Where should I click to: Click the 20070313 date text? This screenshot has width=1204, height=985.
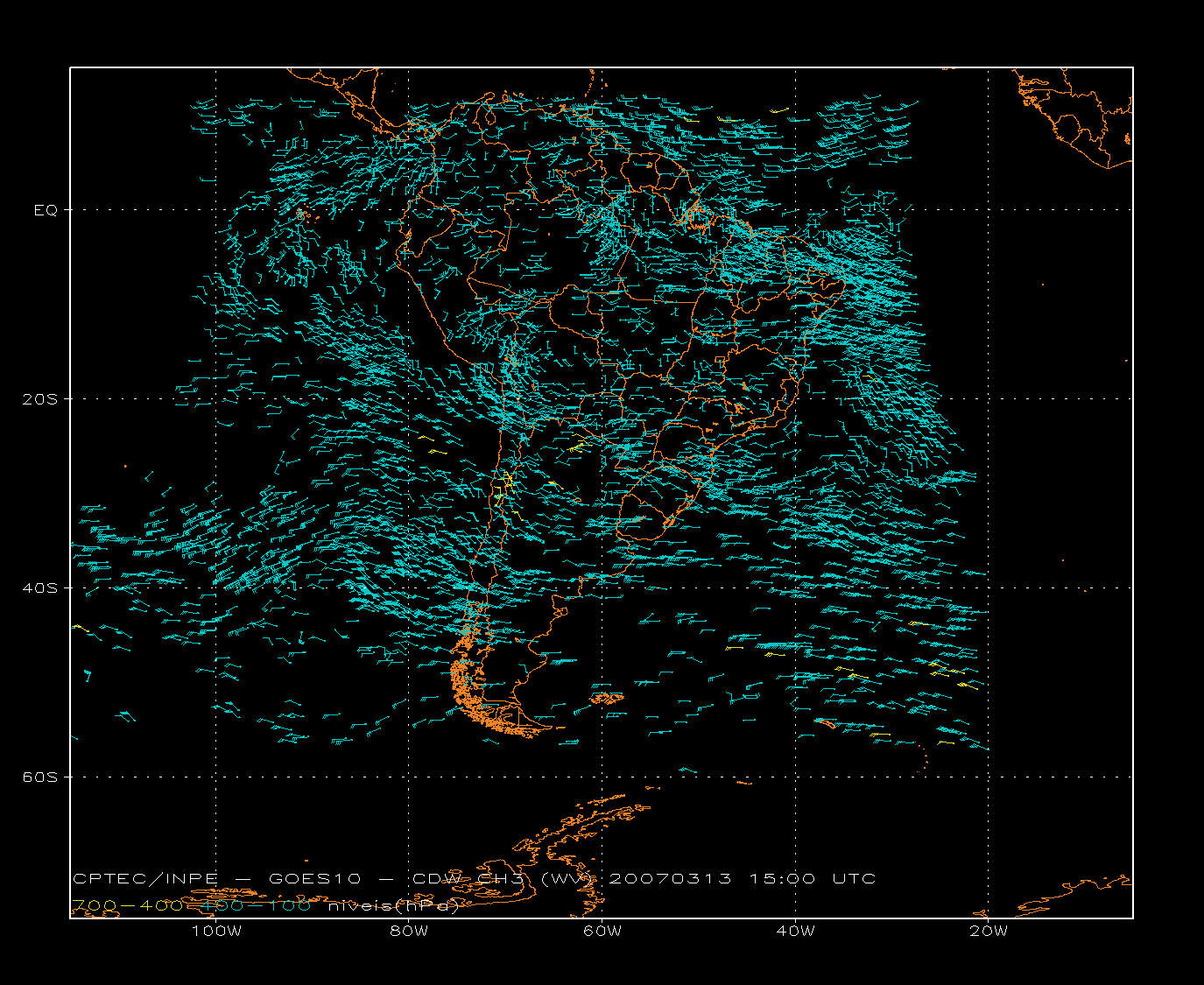pos(670,879)
